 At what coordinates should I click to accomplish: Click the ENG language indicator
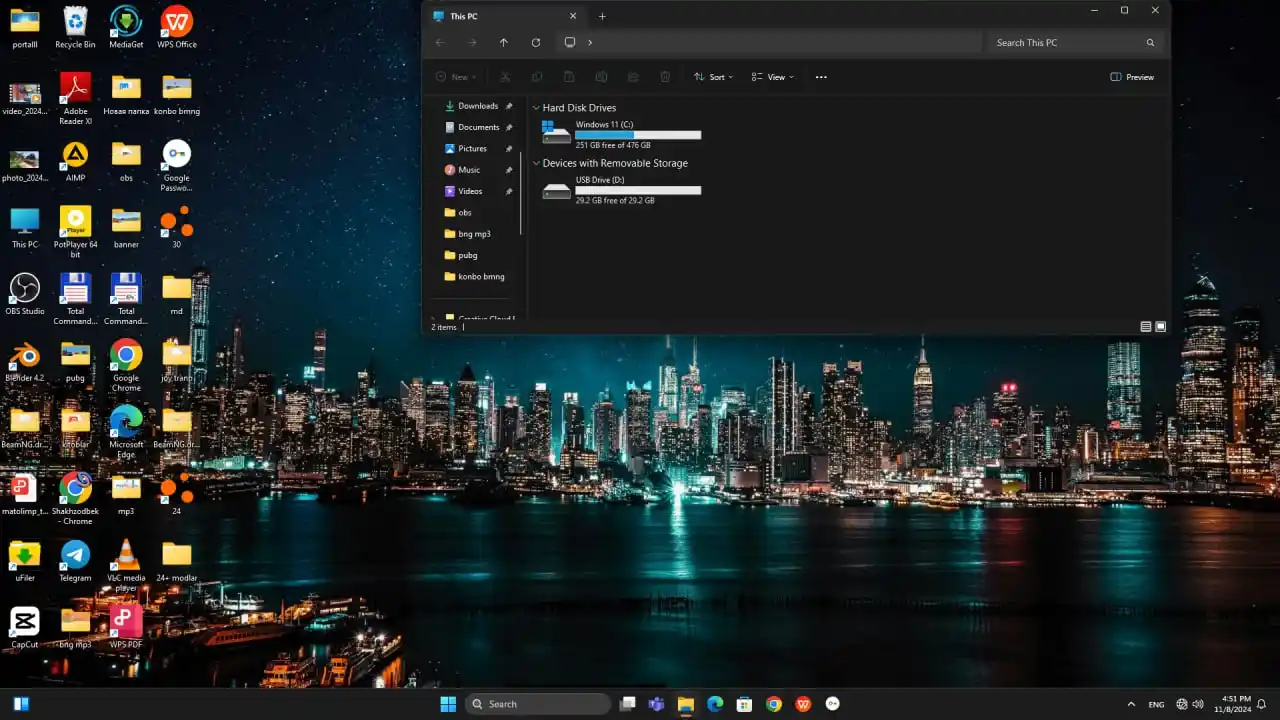click(x=1156, y=704)
